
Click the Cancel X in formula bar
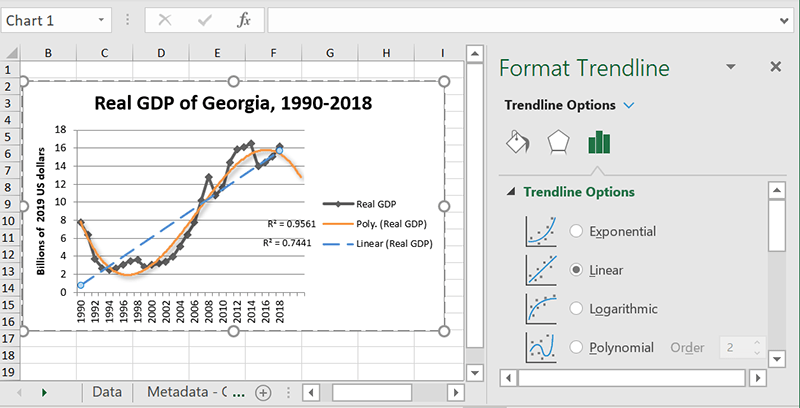pyautogui.click(x=165, y=20)
